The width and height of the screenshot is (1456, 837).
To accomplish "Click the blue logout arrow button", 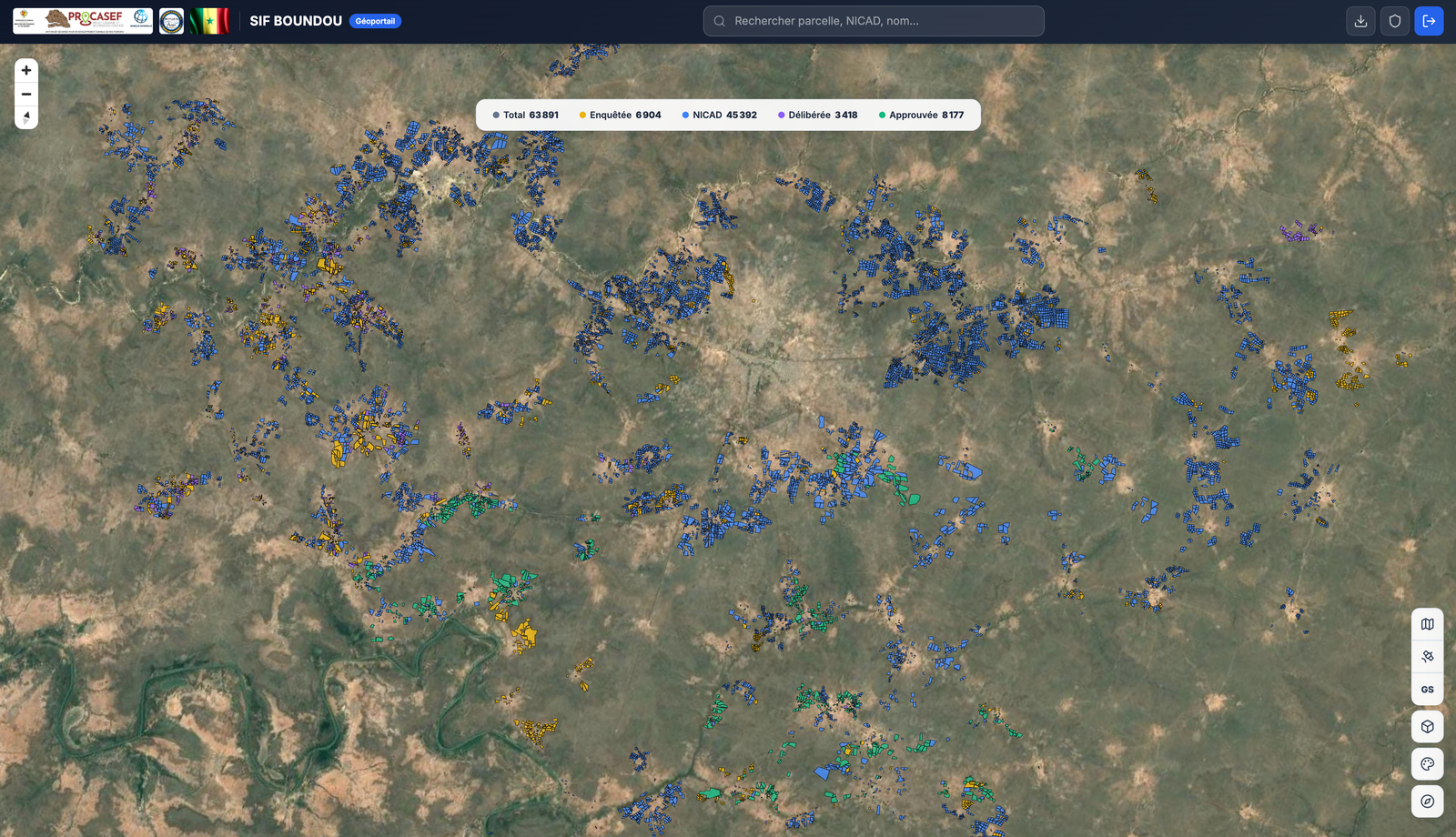I will click(x=1429, y=21).
